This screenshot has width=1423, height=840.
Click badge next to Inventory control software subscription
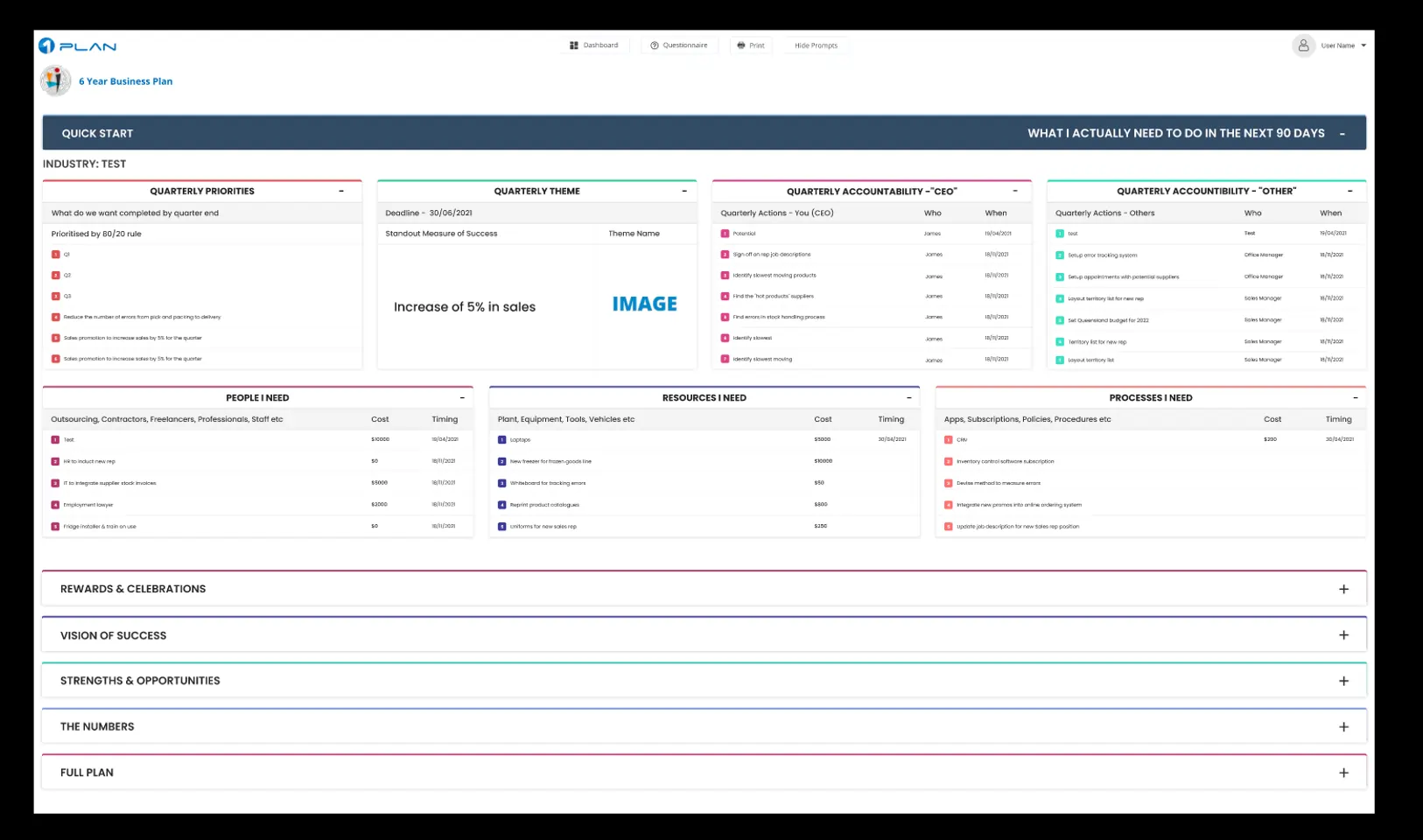coord(949,461)
